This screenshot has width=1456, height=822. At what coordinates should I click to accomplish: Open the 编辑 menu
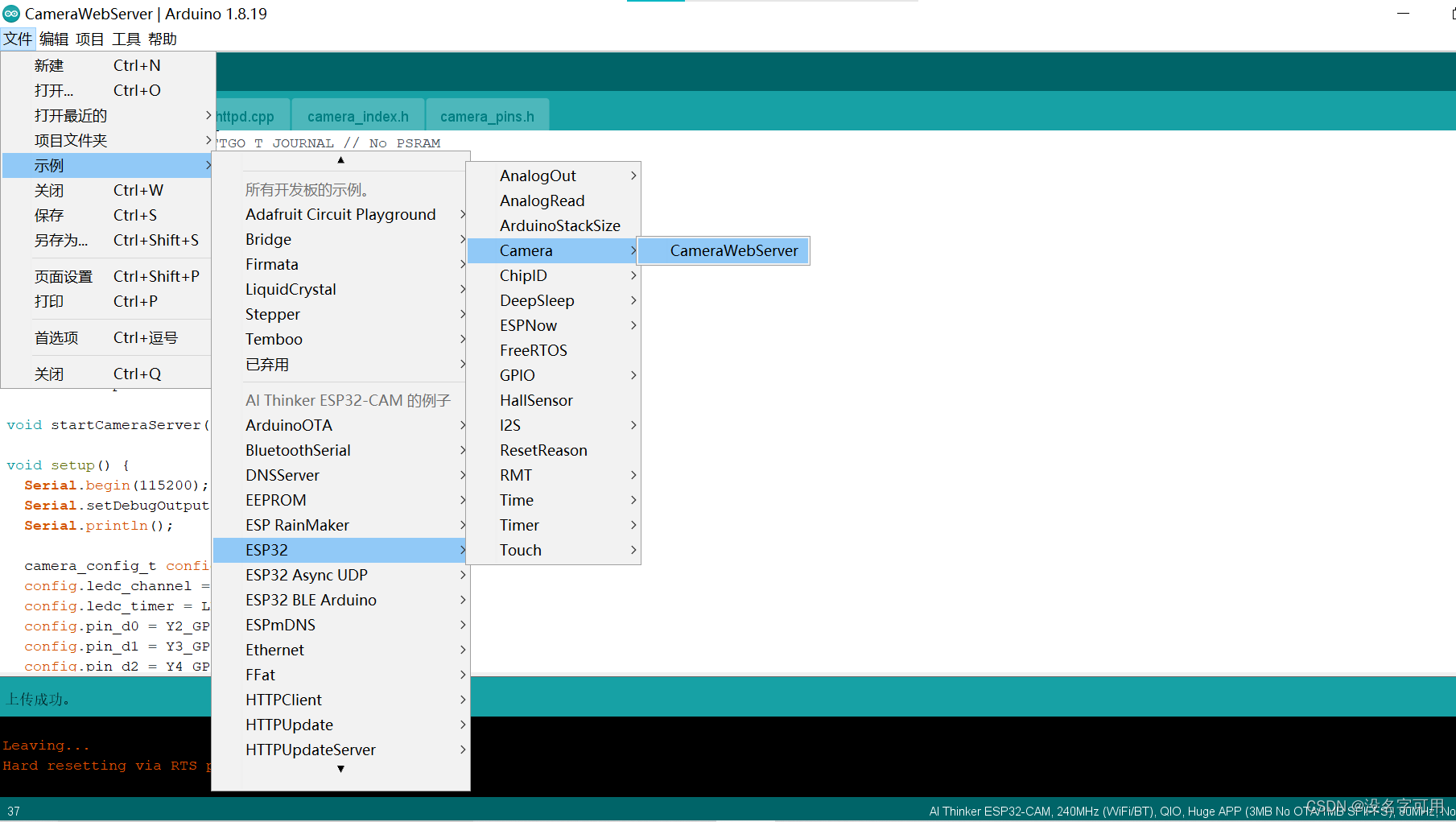pos(54,39)
